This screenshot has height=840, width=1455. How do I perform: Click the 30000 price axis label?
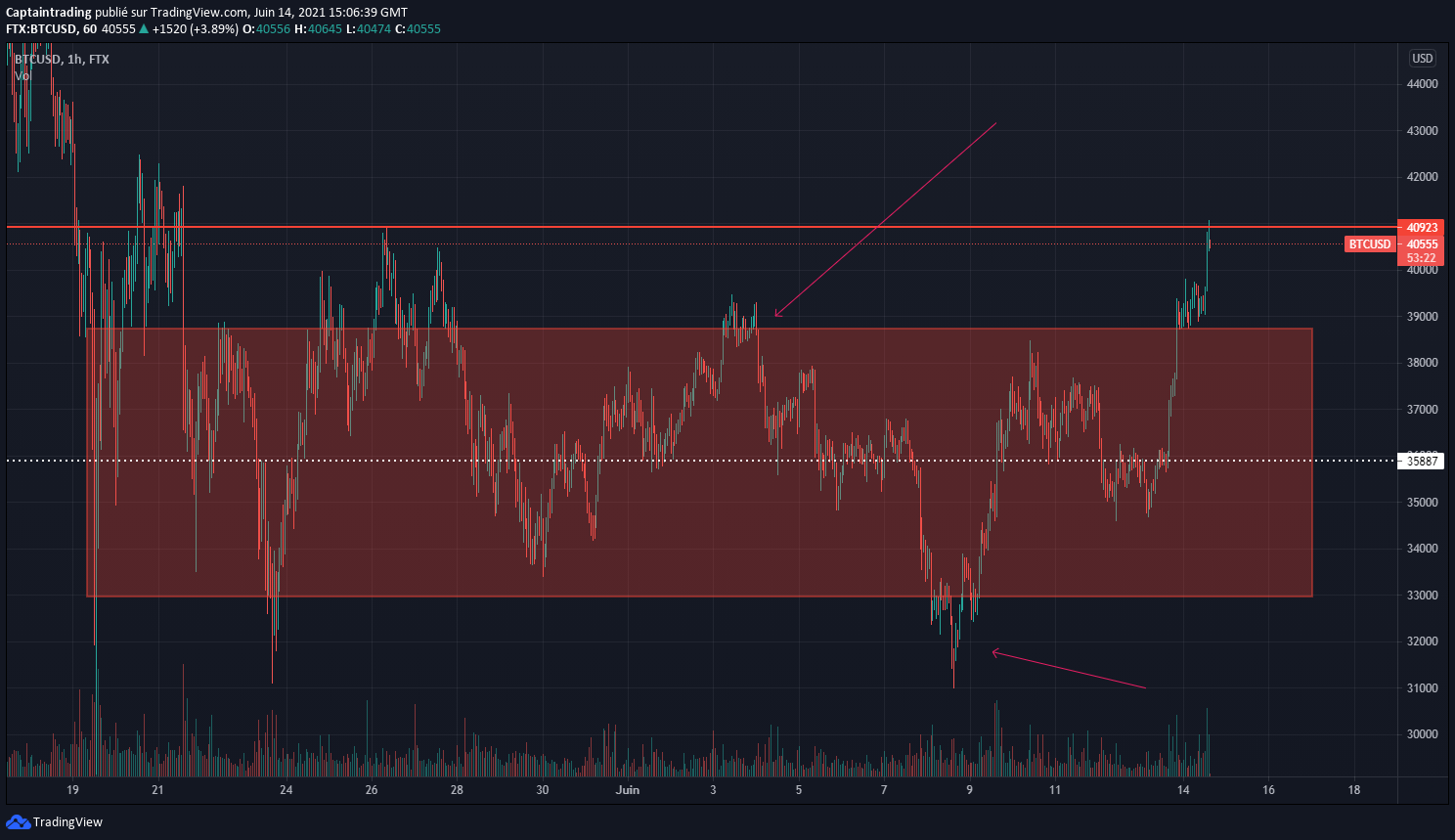pos(1422,734)
